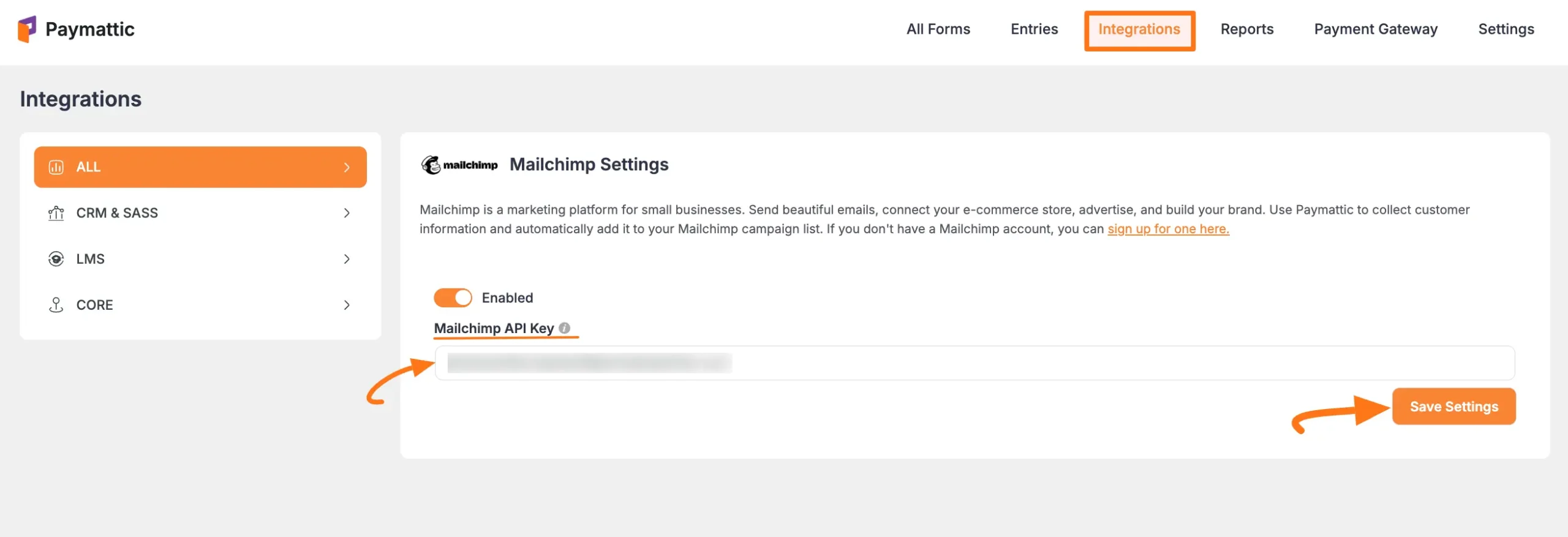The height and width of the screenshot is (537, 1568).
Task: Follow the 'sign up for one here' link
Action: pos(1168,229)
